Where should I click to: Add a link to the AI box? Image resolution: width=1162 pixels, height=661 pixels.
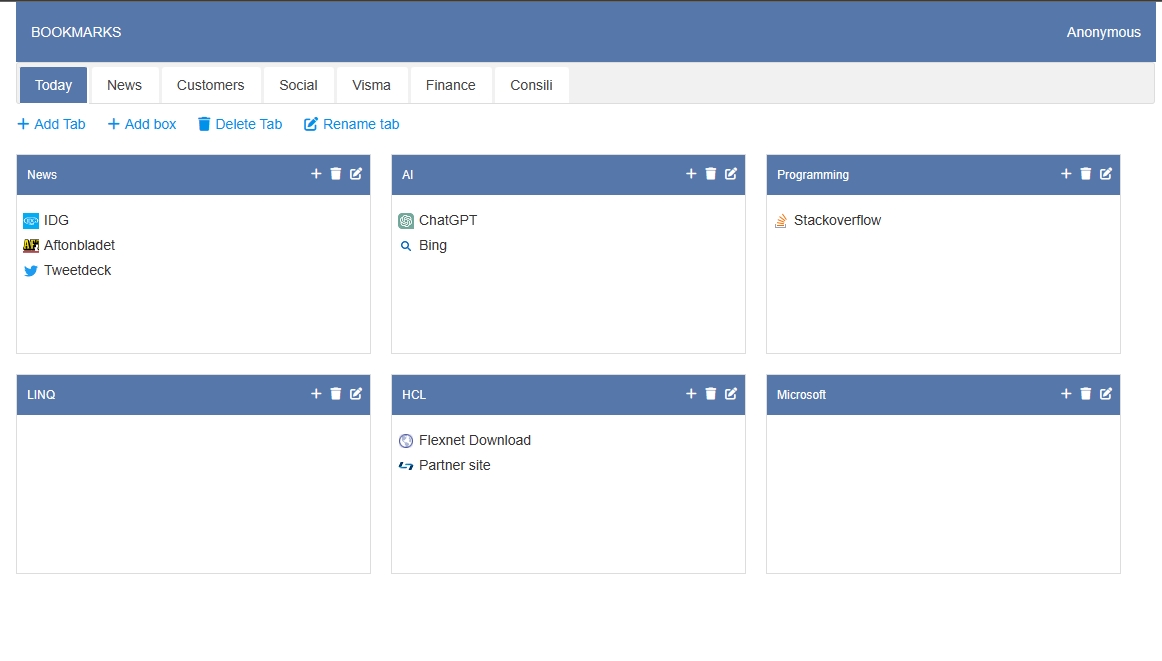coord(691,173)
